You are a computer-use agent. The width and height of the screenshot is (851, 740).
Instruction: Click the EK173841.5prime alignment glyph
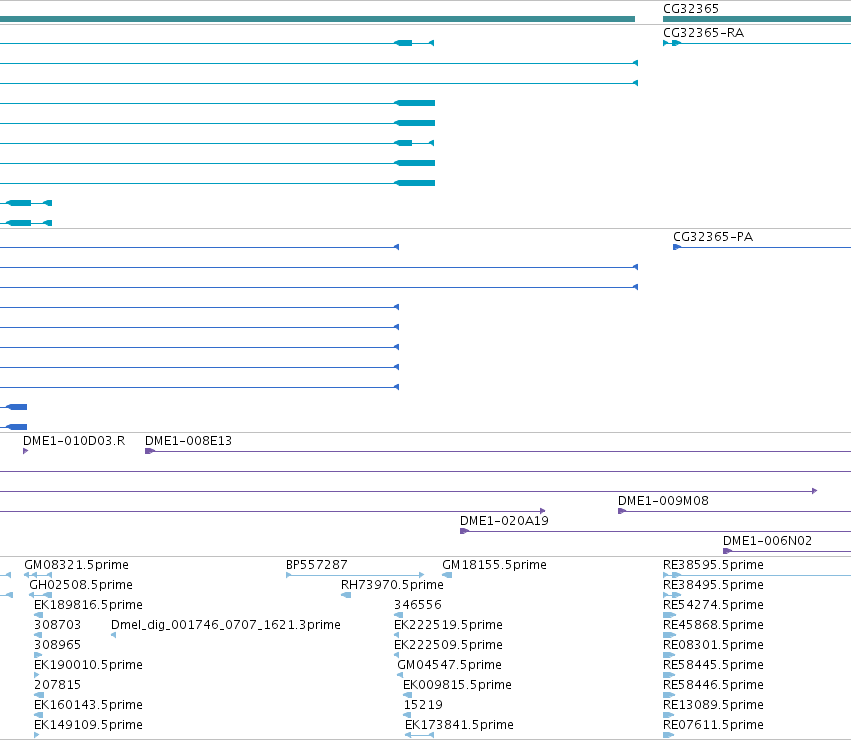coord(420,735)
